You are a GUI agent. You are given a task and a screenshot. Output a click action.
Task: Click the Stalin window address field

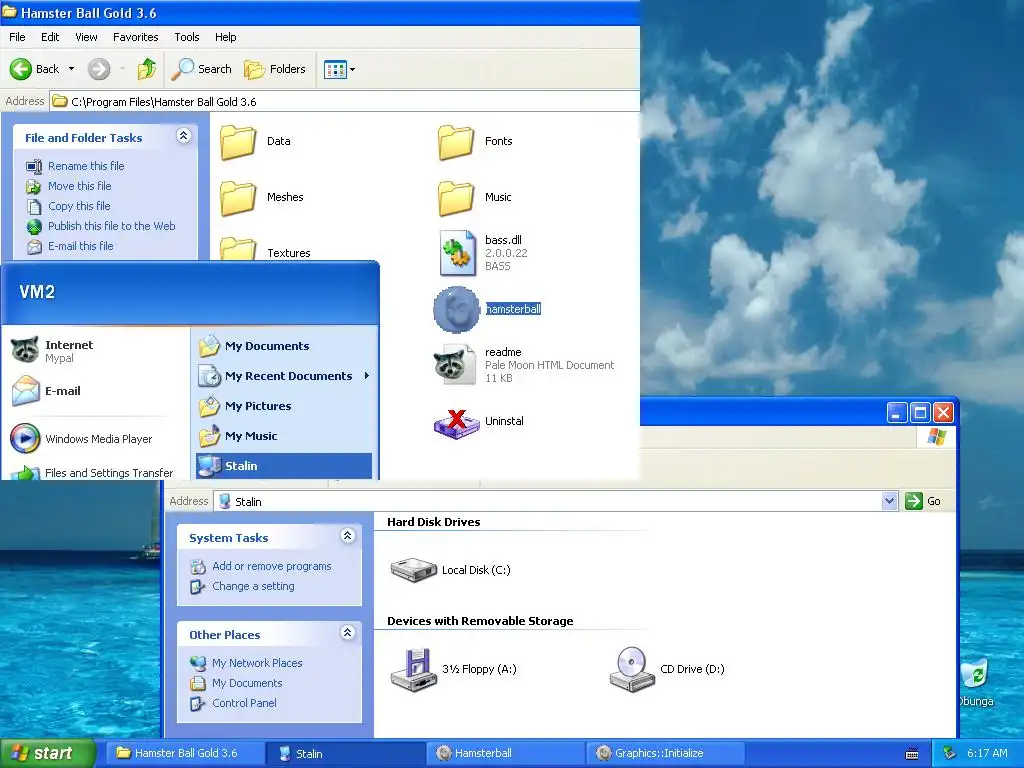(549, 502)
